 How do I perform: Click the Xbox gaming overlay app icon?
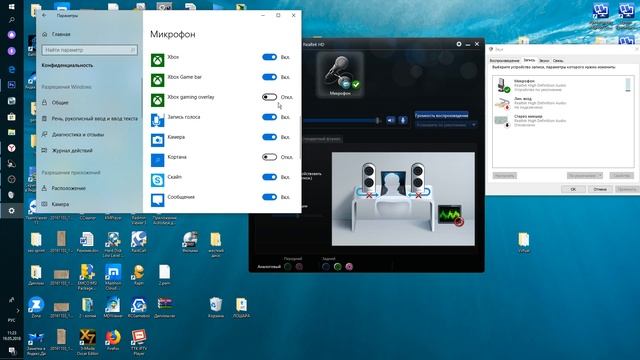coord(158,100)
